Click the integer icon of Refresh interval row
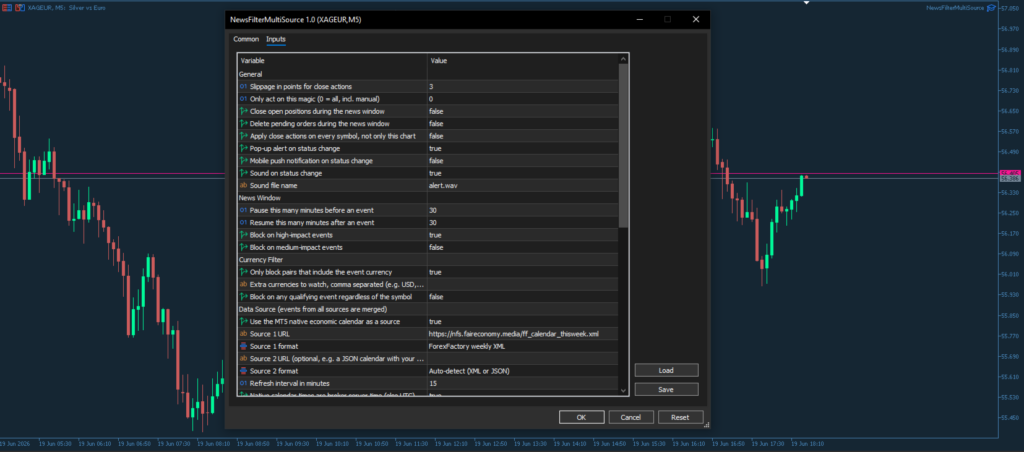The image size is (1024, 452). click(244, 383)
